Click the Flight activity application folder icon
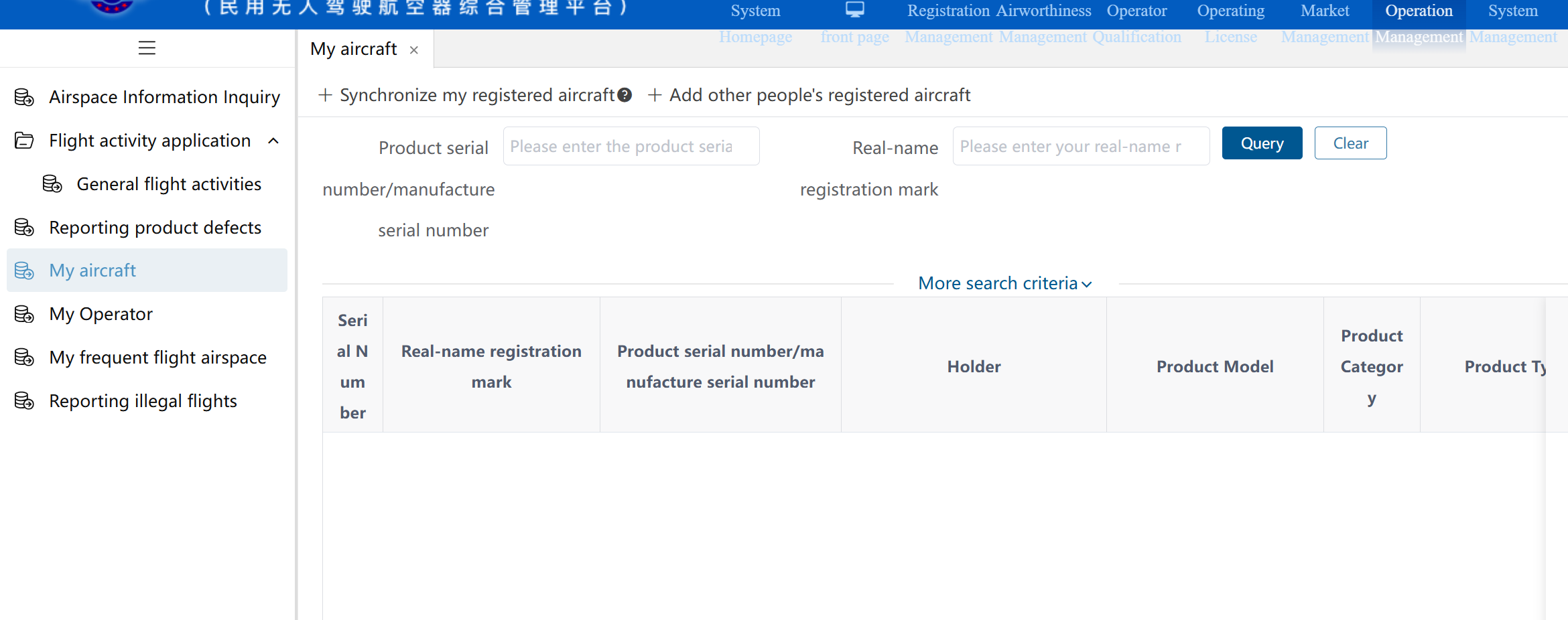The height and width of the screenshot is (620, 1568). pos(24,141)
